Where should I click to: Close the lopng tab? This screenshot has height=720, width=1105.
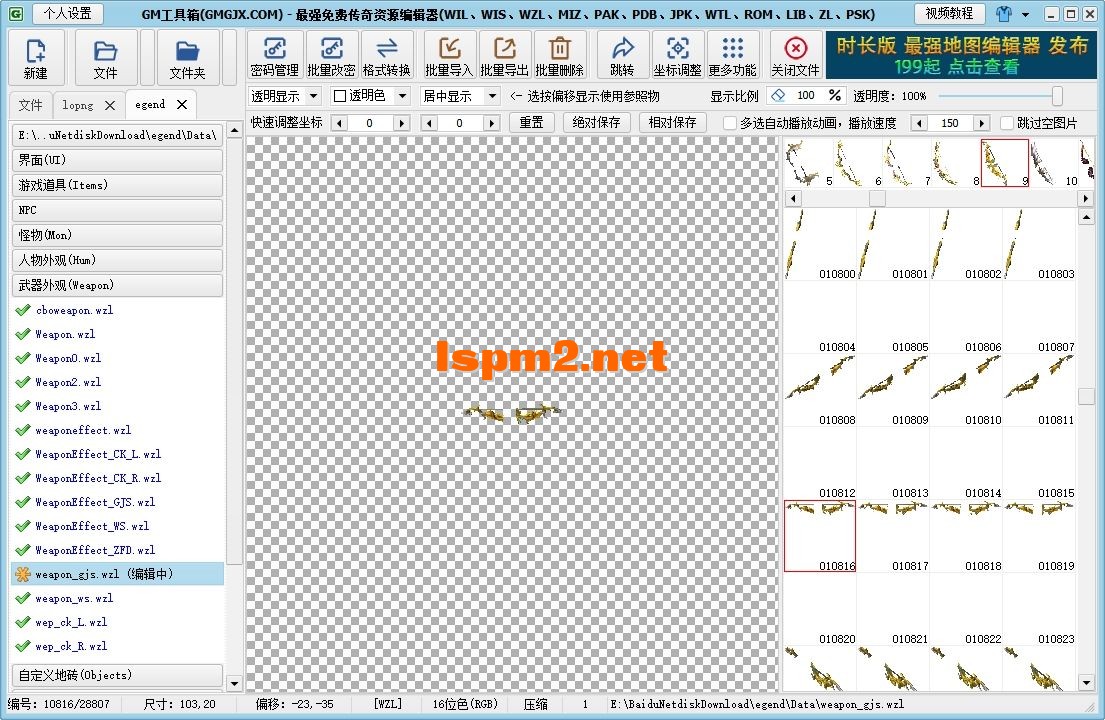pyautogui.click(x=110, y=105)
